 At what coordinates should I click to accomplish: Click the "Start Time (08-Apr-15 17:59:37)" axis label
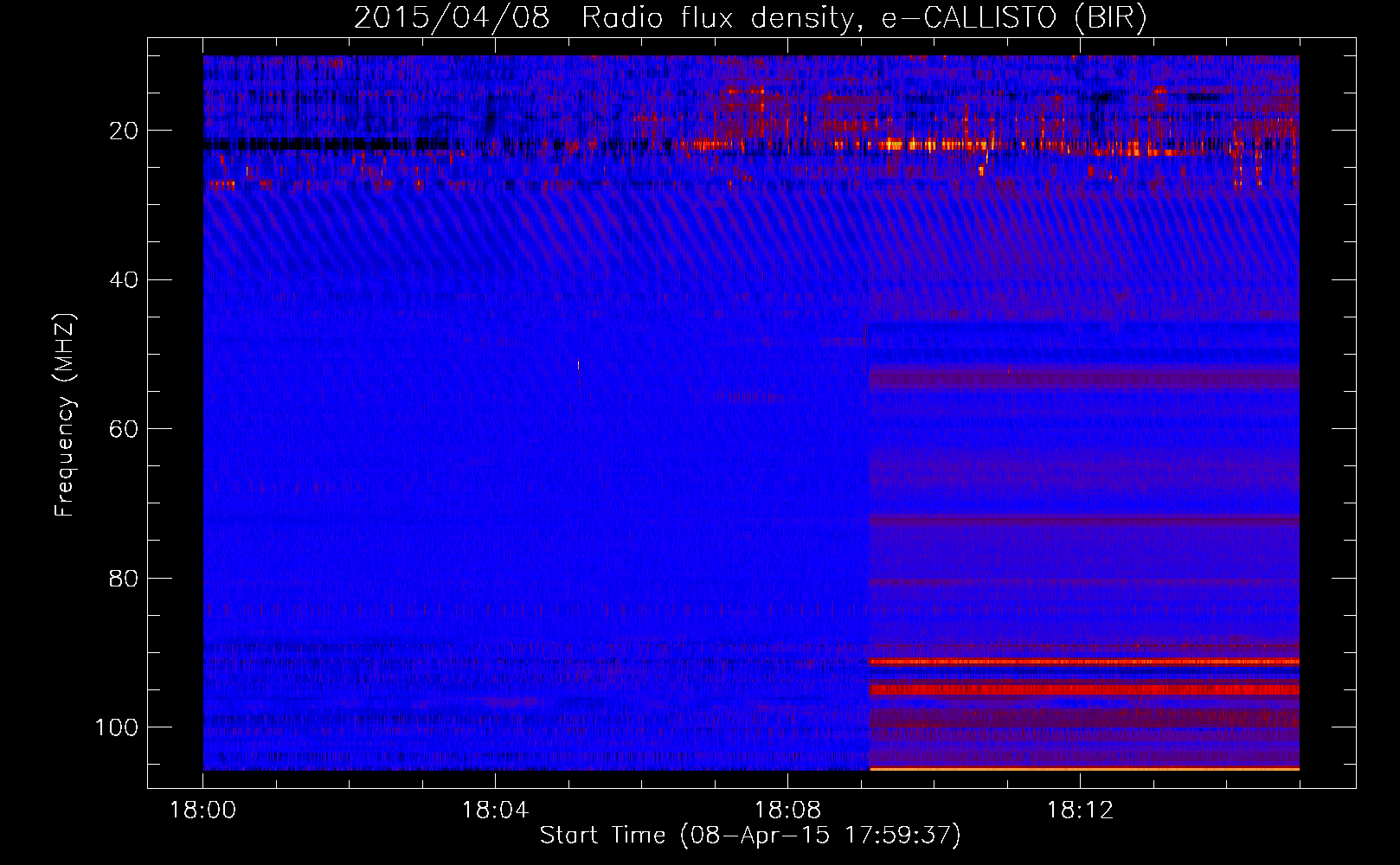pos(750,836)
